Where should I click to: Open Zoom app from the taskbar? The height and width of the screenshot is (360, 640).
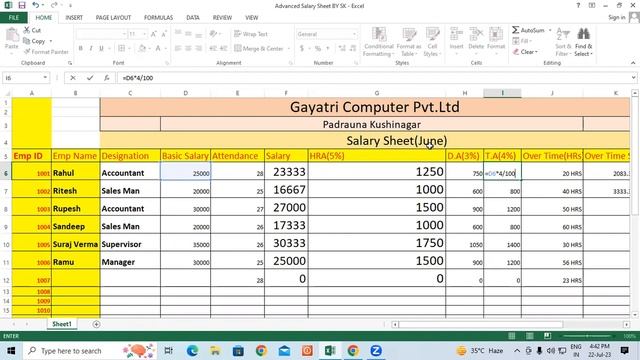(376, 351)
